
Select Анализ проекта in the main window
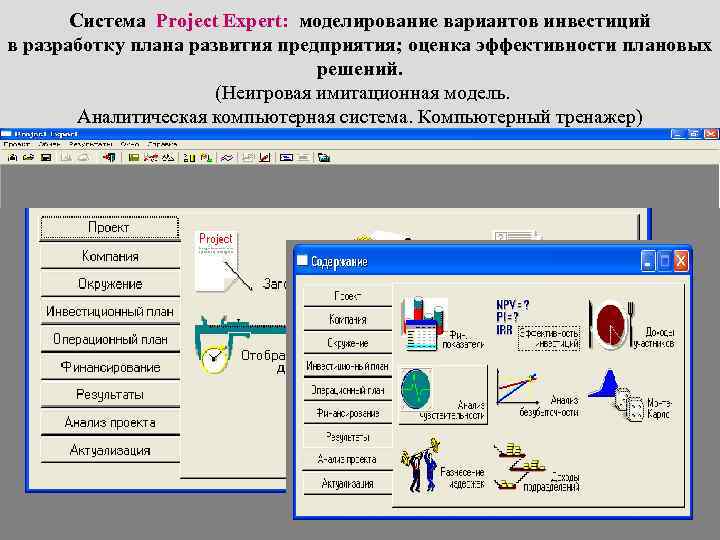(110, 422)
